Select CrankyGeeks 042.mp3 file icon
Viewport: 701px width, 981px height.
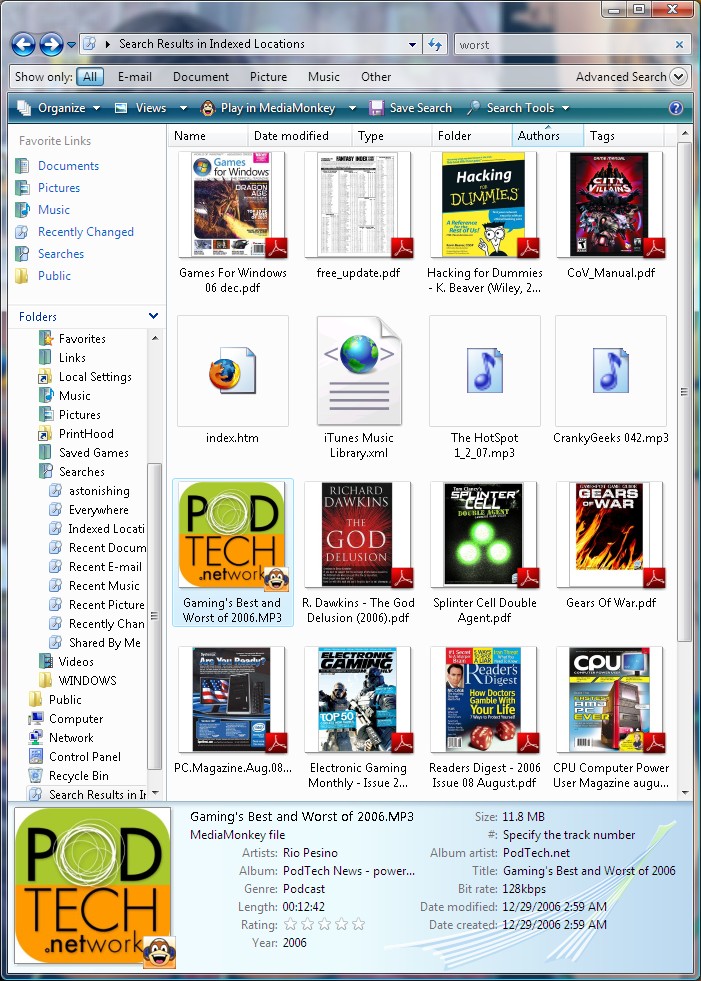click(610, 371)
